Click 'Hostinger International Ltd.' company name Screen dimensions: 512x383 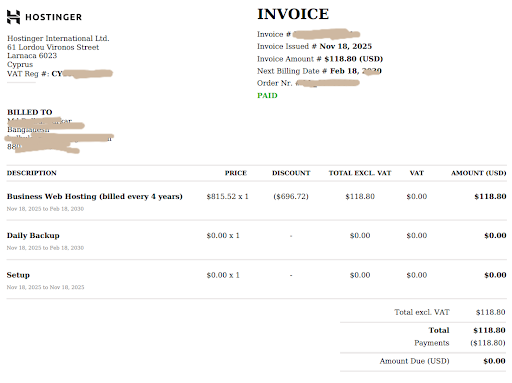click(x=58, y=38)
